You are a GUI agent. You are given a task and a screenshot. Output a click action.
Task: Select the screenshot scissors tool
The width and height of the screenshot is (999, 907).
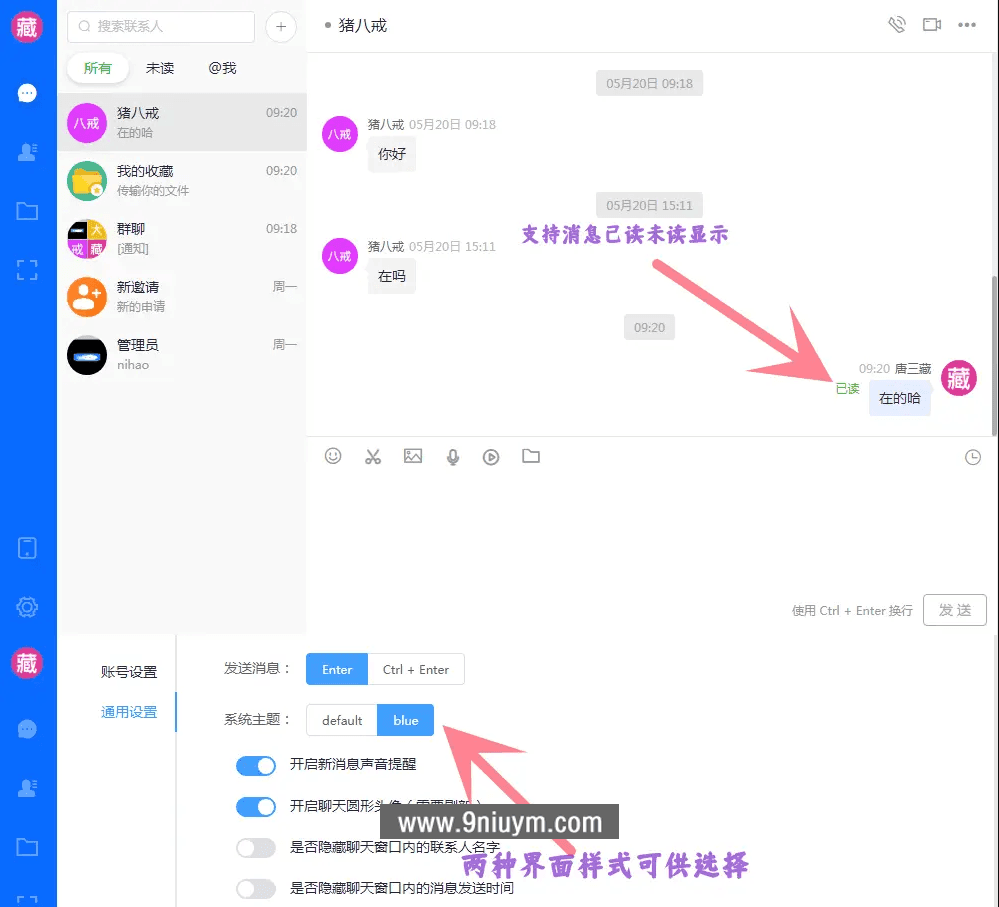click(x=373, y=456)
